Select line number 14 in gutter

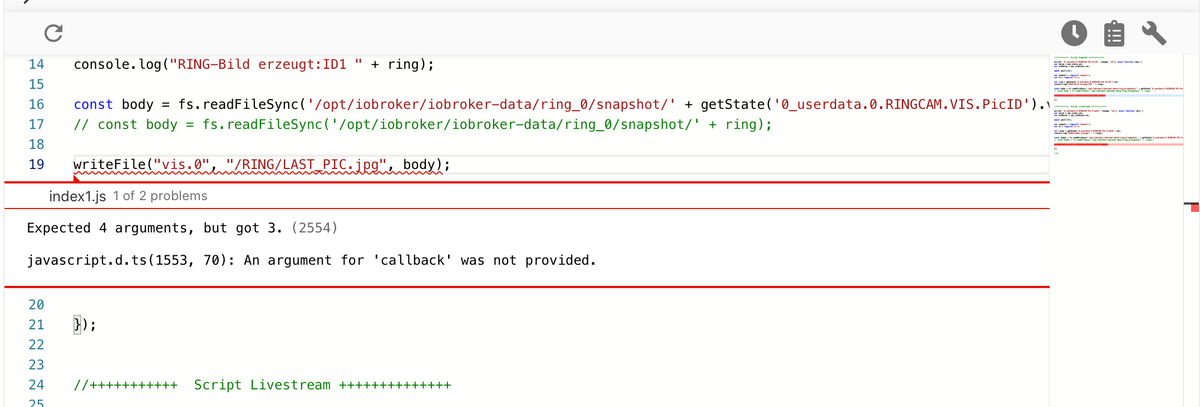35,64
